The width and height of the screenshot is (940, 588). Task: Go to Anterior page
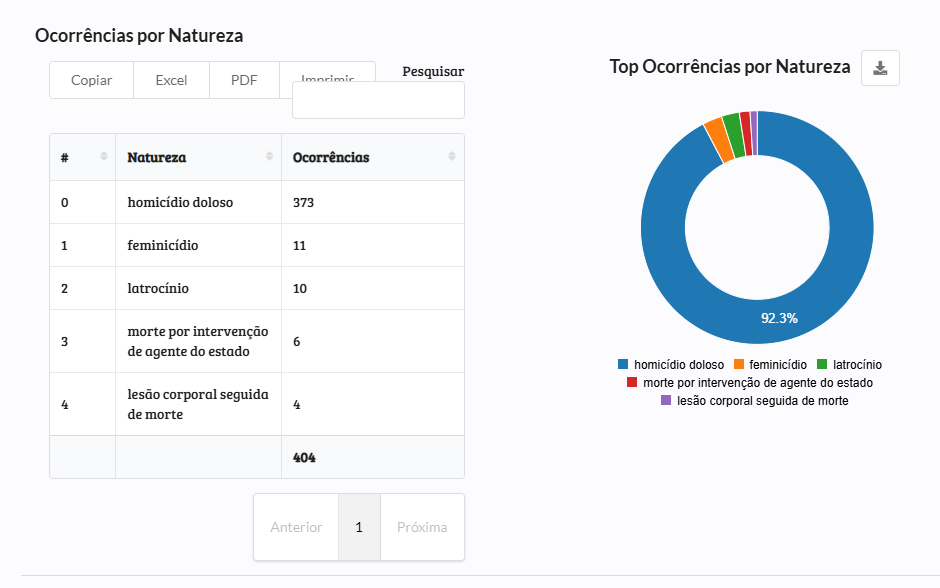click(x=296, y=527)
